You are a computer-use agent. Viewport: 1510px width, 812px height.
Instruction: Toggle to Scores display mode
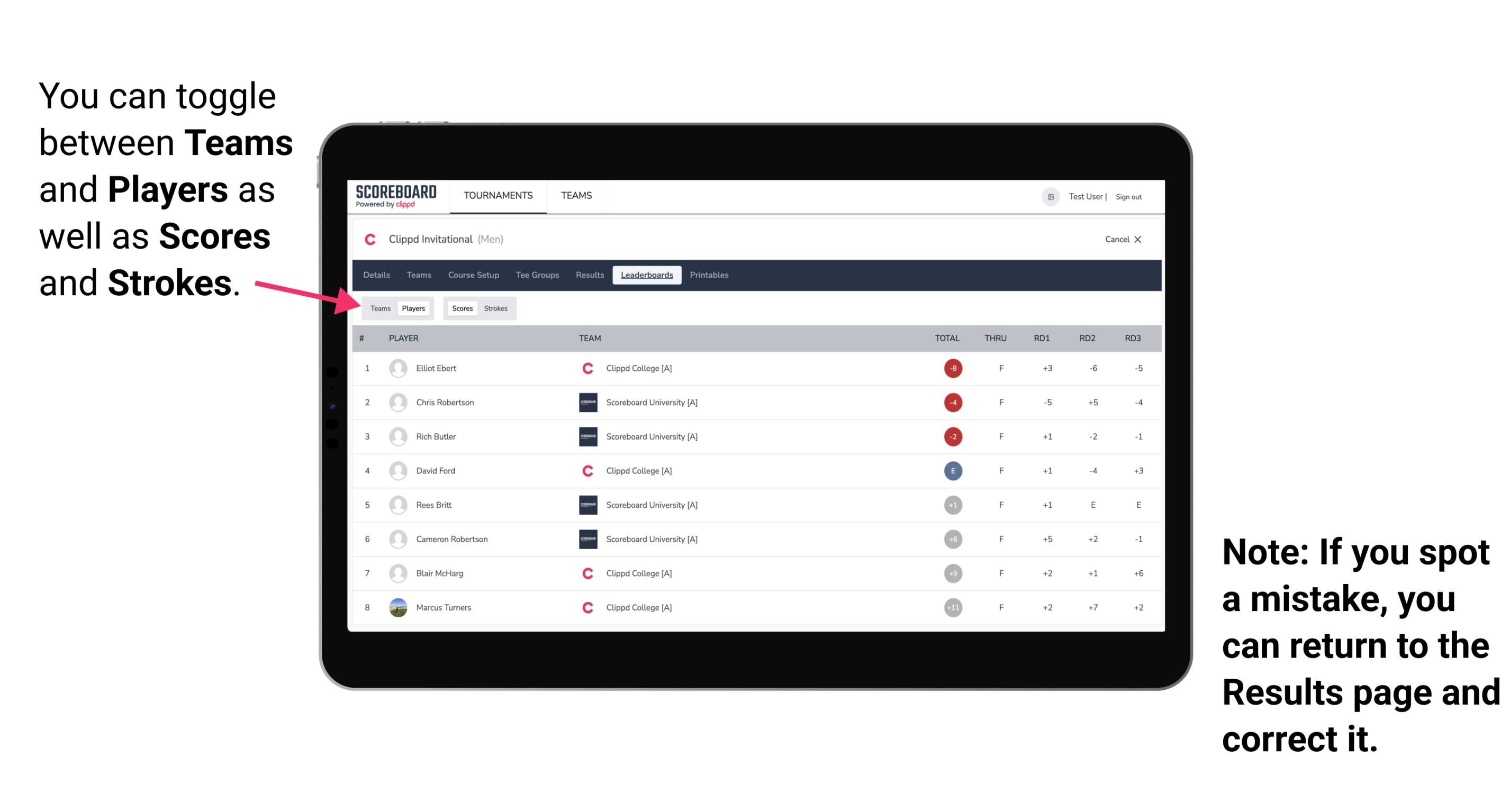coord(461,308)
